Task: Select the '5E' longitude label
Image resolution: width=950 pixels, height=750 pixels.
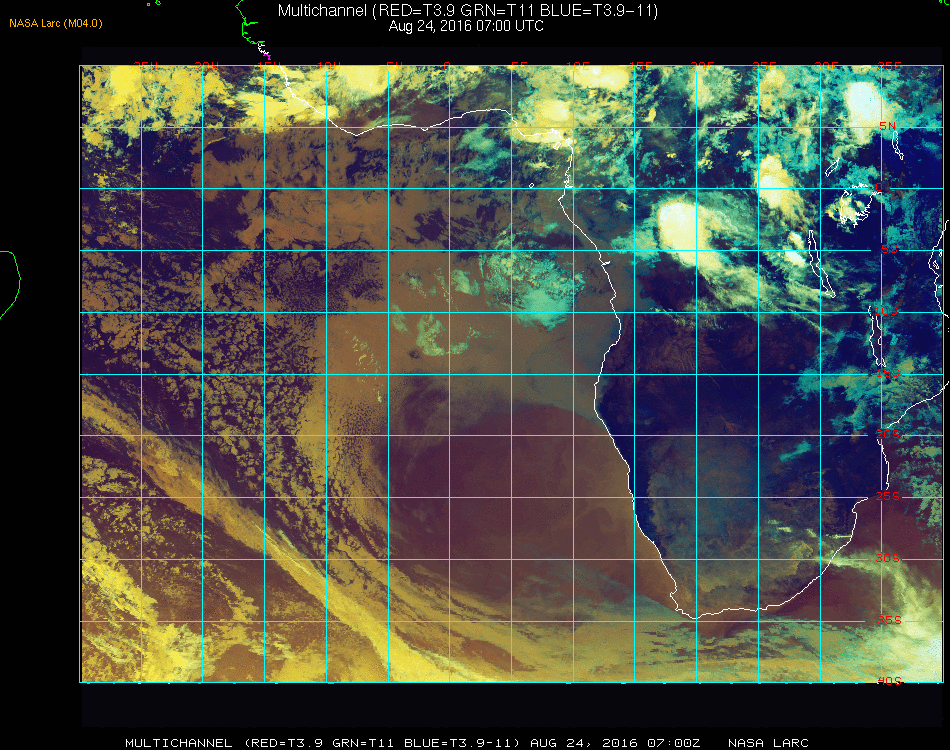Action: (x=519, y=66)
